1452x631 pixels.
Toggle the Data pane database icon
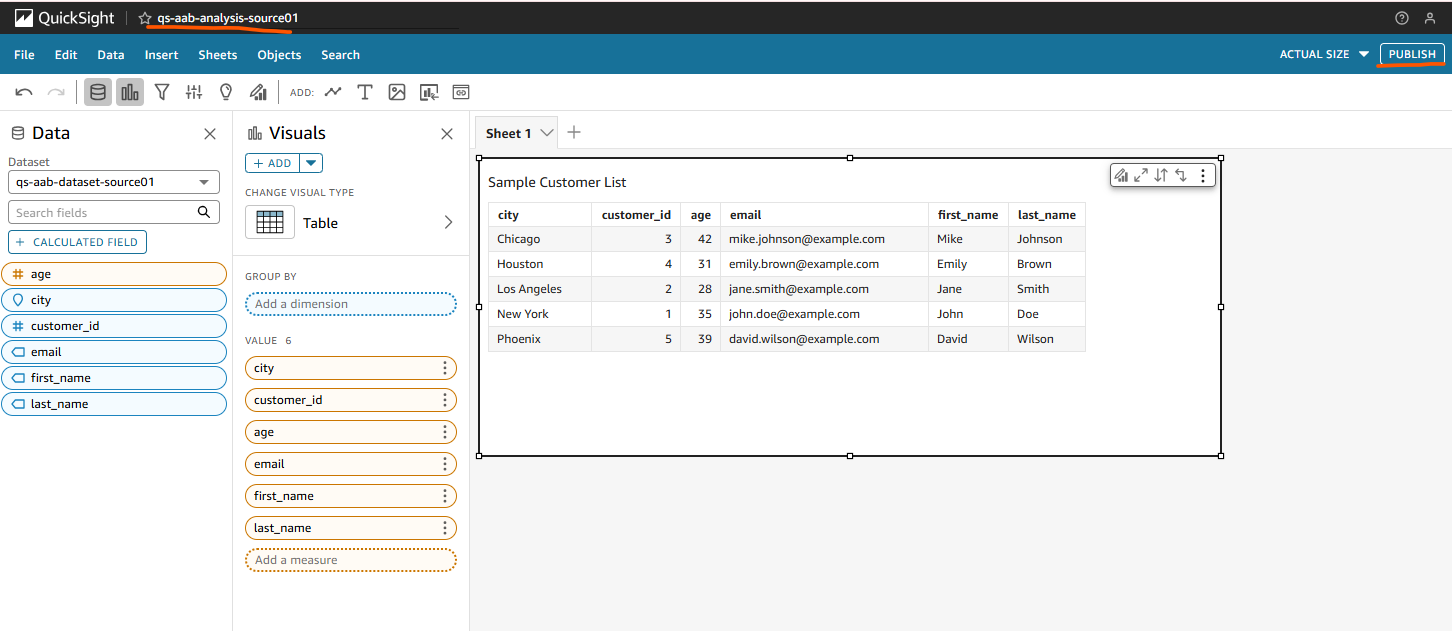(97, 93)
